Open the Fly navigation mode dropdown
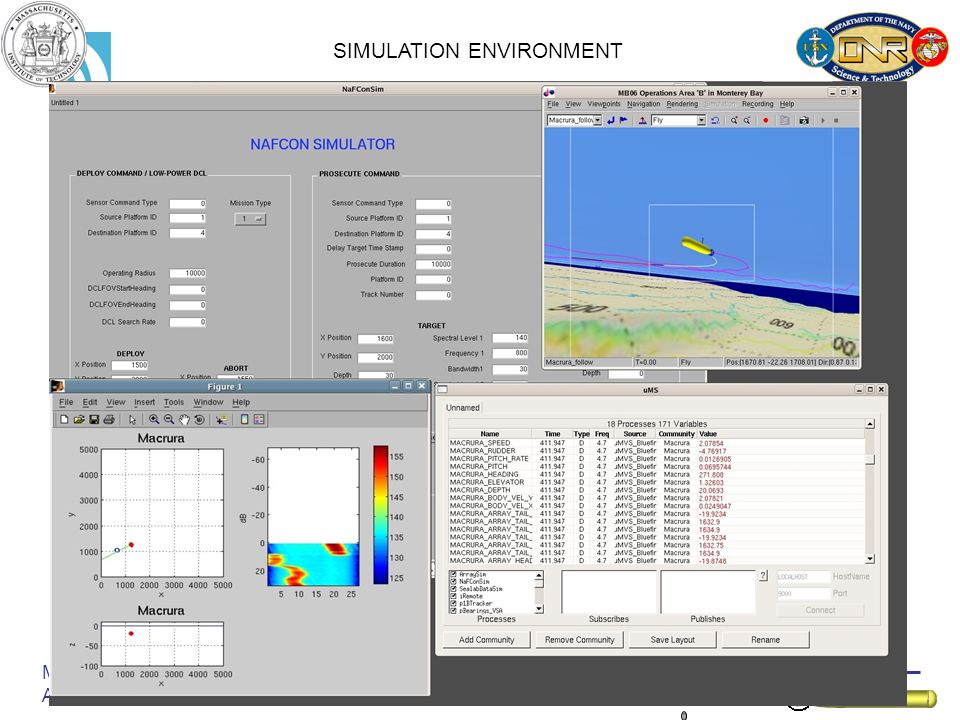960x720 pixels. click(x=701, y=121)
